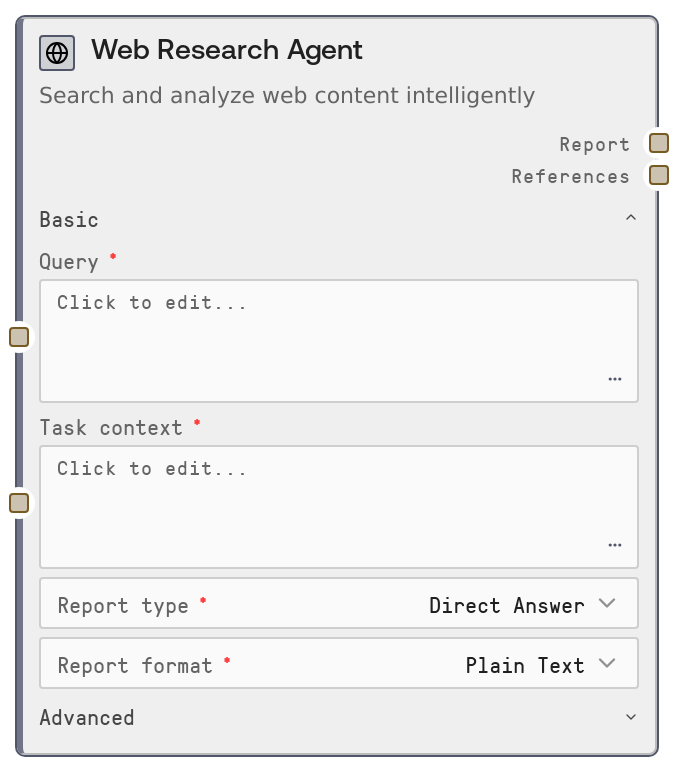The height and width of the screenshot is (772, 674).
Task: Select the Web Research Agent title
Action: click(x=227, y=50)
